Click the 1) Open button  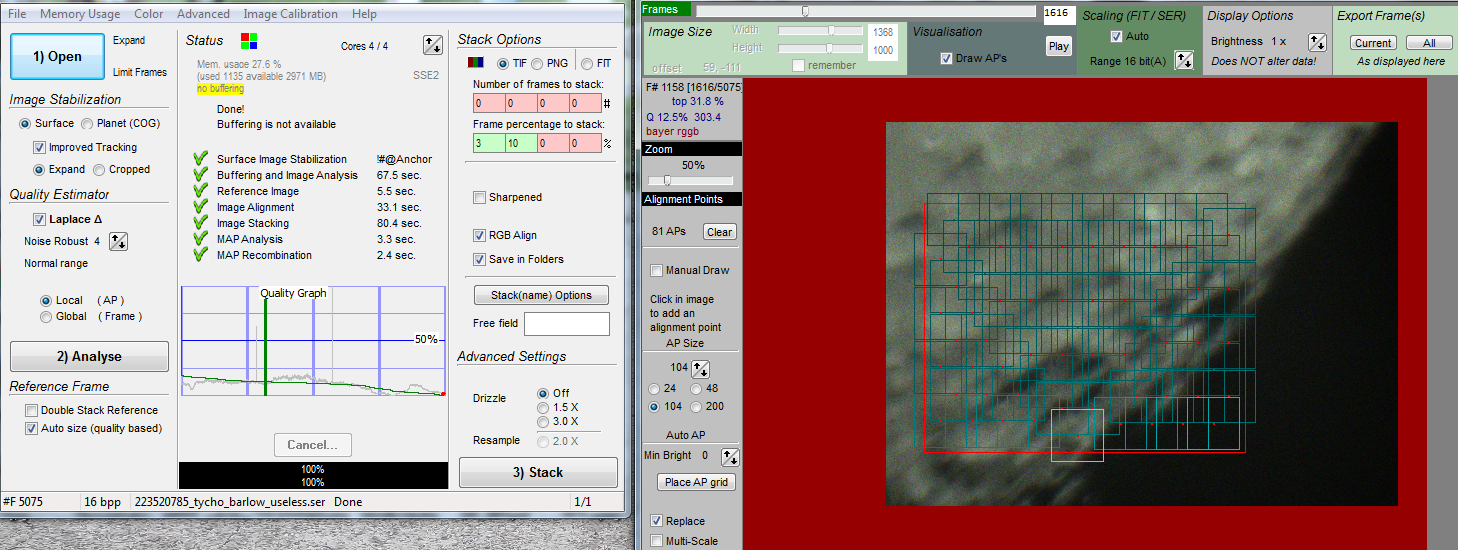click(x=58, y=56)
